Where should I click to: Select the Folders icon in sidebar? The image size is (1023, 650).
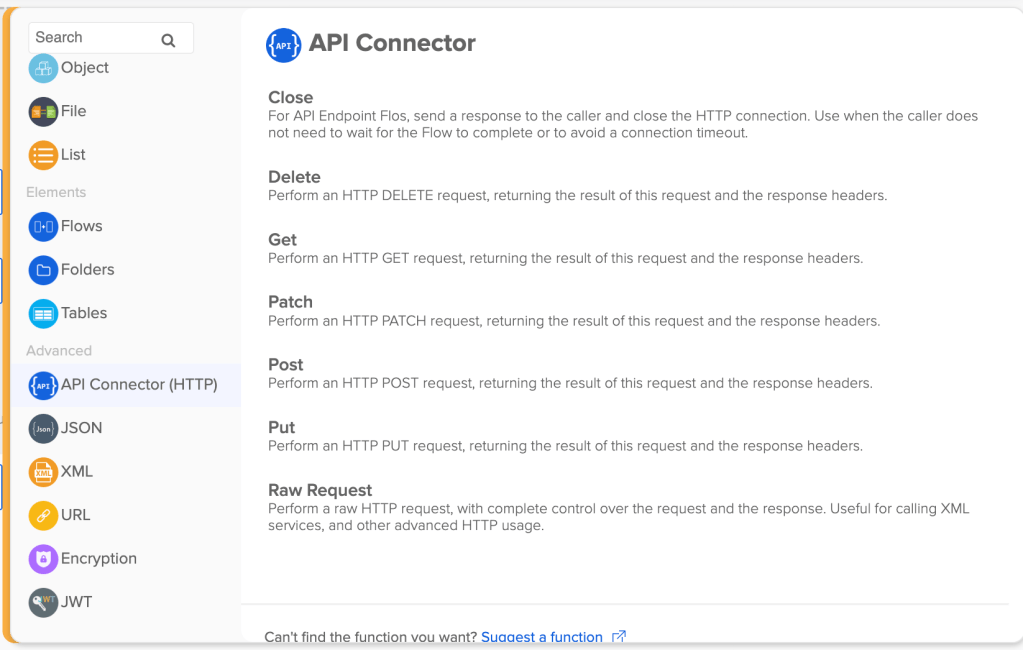click(x=43, y=270)
